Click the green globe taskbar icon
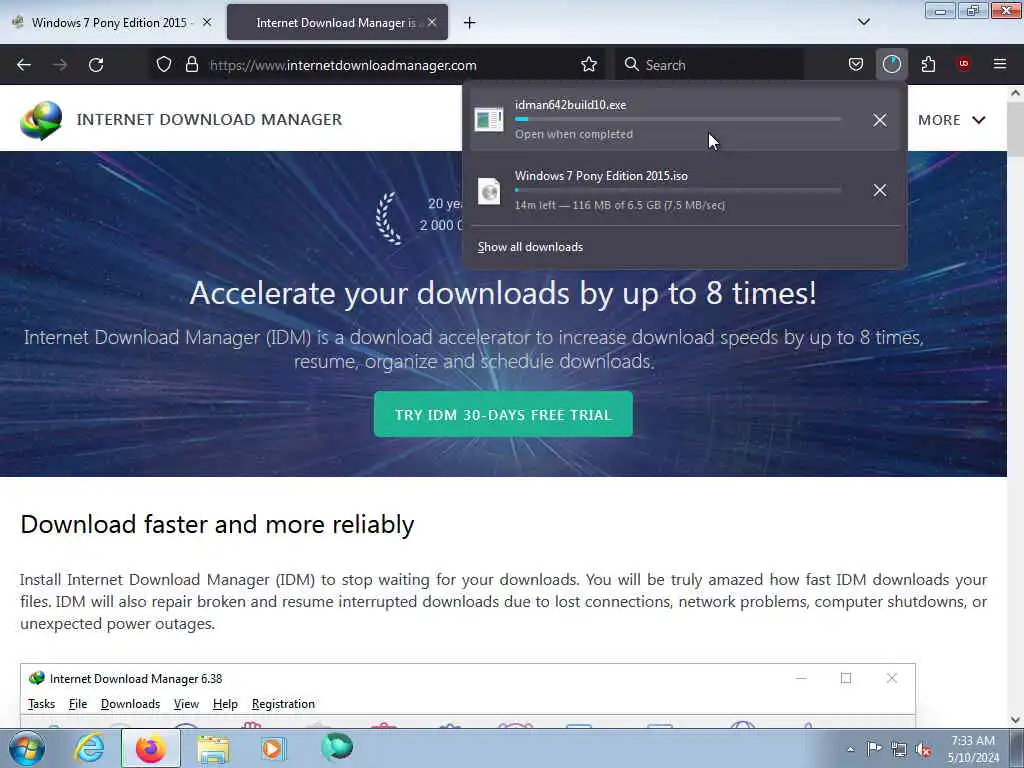Viewport: 1024px width, 768px height. point(336,747)
